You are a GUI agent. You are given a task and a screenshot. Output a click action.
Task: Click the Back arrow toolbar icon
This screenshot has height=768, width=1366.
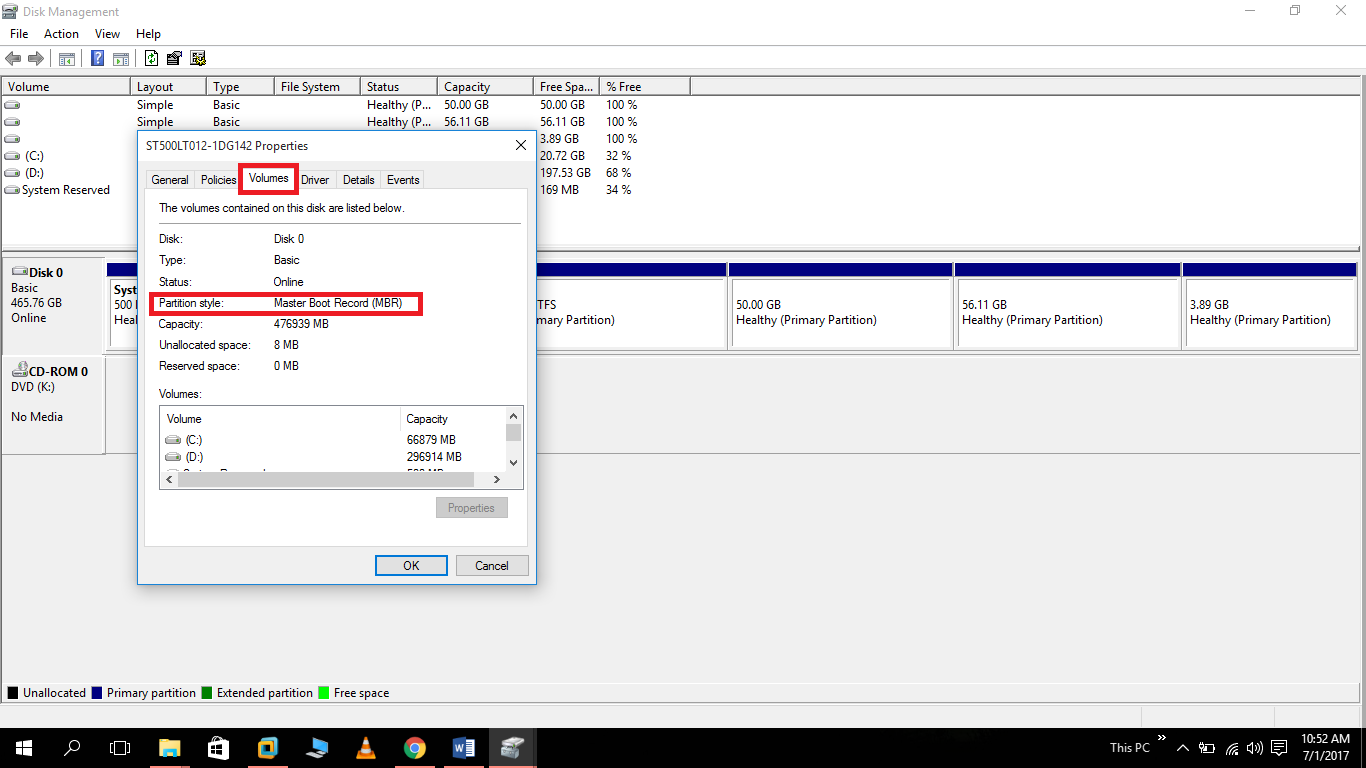pyautogui.click(x=13, y=57)
